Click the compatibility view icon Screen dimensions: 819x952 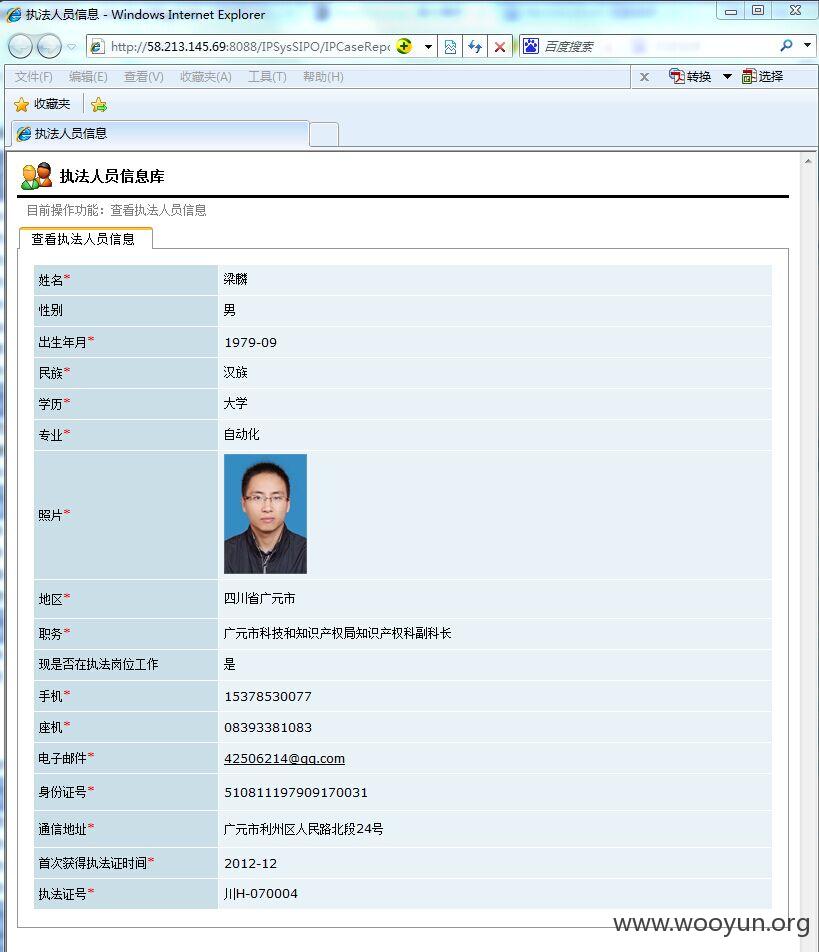(x=450, y=47)
